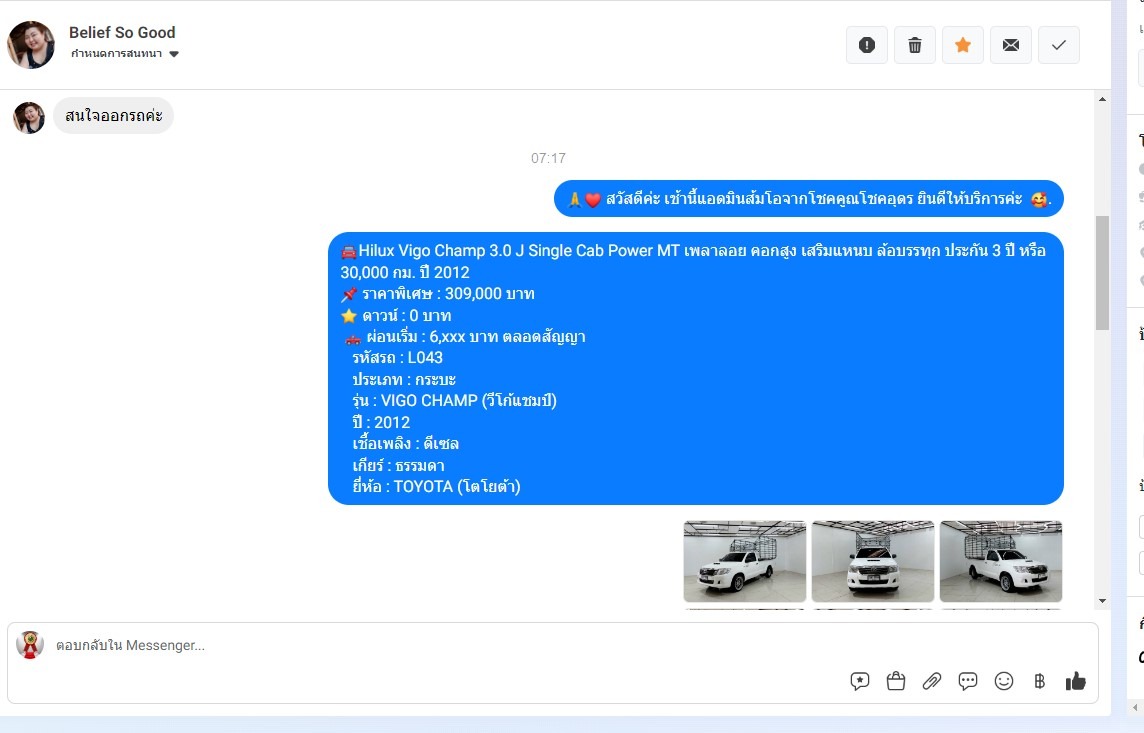
Task: Click the สวัสดีค่ะ greeting message bubble
Action: (x=808, y=198)
